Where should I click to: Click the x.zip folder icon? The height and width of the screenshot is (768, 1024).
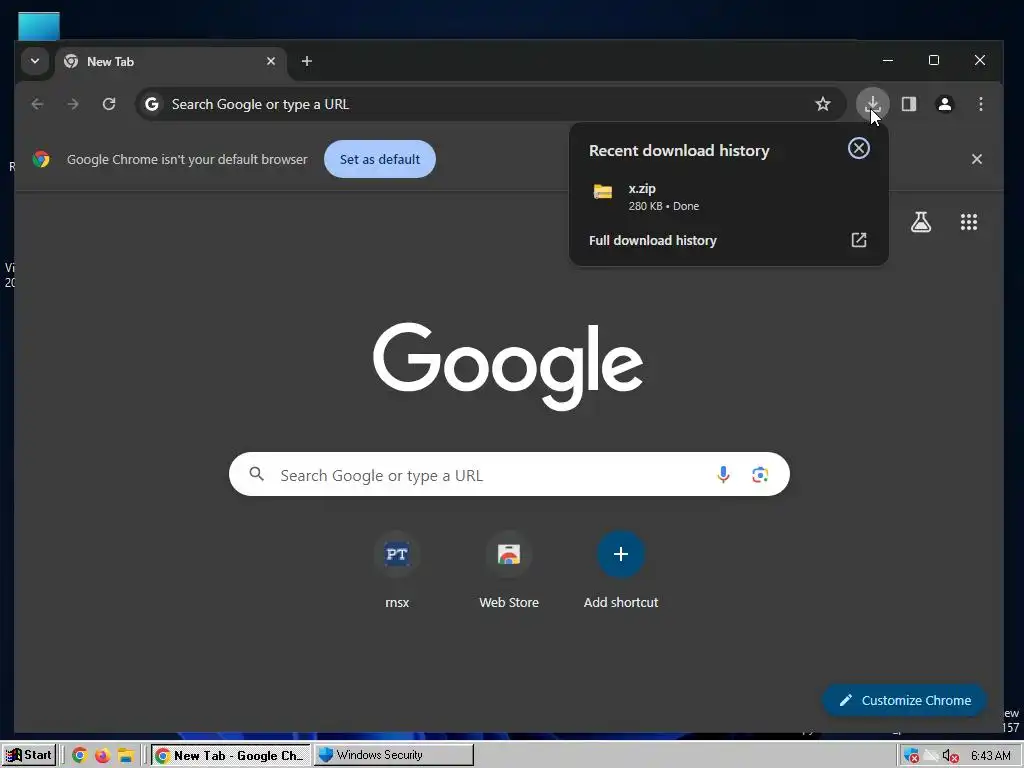603,191
